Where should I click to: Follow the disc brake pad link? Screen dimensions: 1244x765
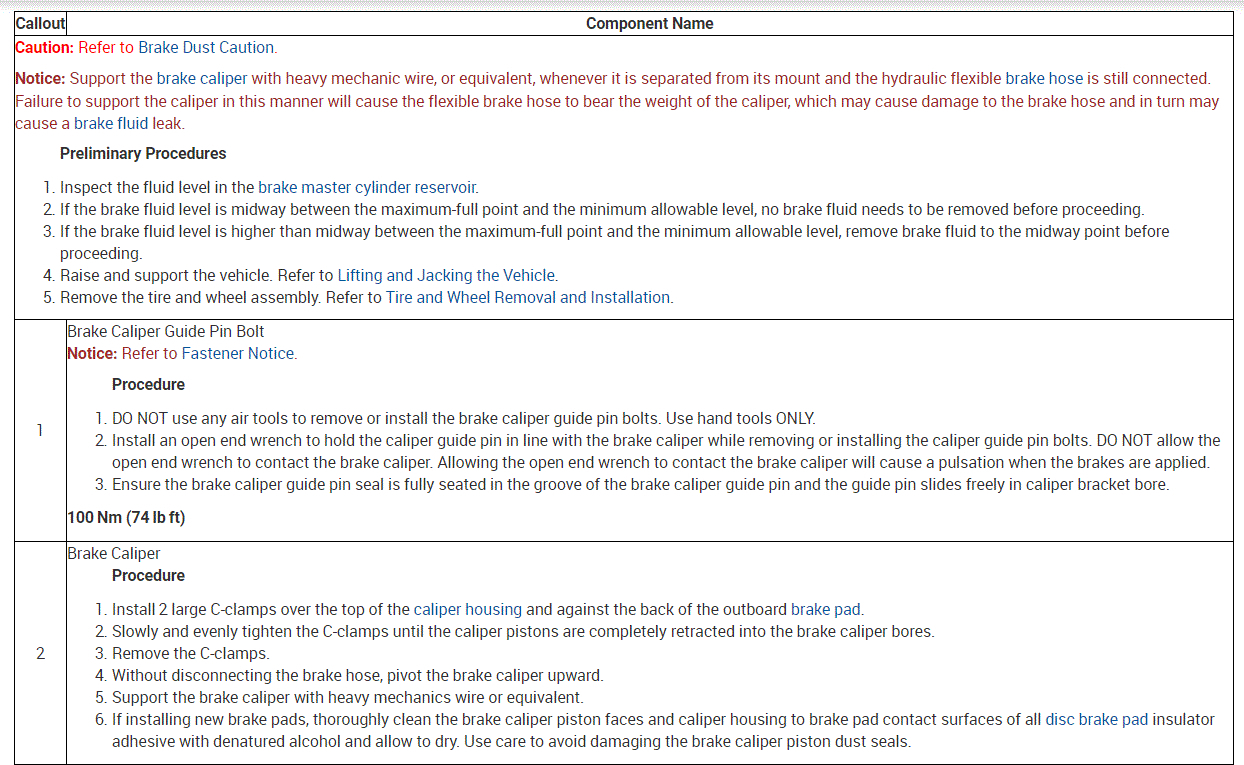1096,719
